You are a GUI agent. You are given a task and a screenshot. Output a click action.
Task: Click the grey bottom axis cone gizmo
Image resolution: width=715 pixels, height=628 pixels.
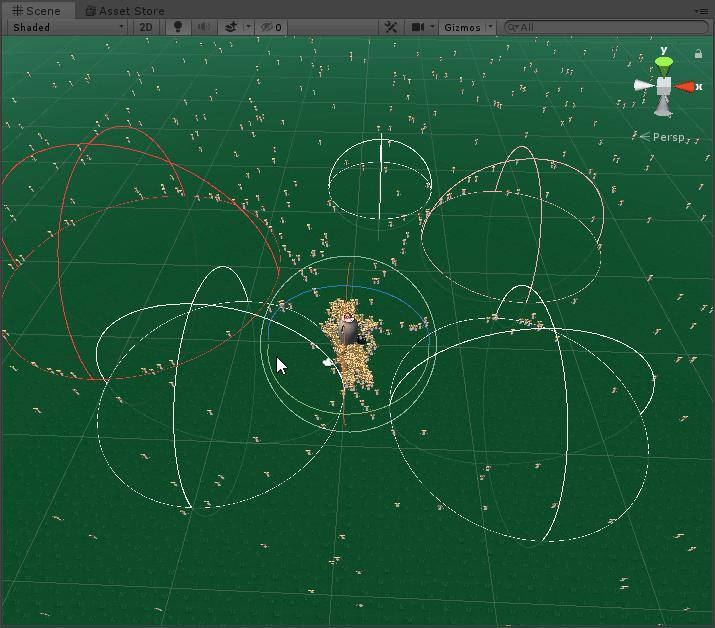663,107
